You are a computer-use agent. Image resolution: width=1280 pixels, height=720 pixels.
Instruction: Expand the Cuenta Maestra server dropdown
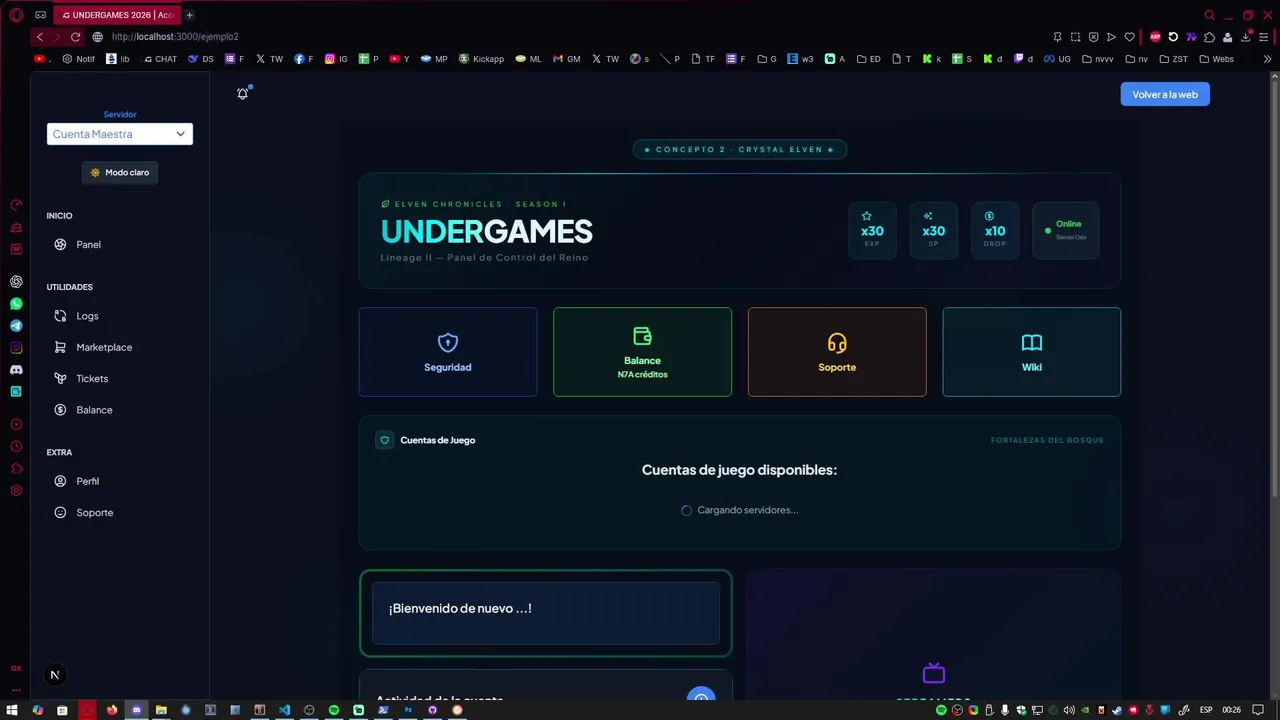click(120, 134)
